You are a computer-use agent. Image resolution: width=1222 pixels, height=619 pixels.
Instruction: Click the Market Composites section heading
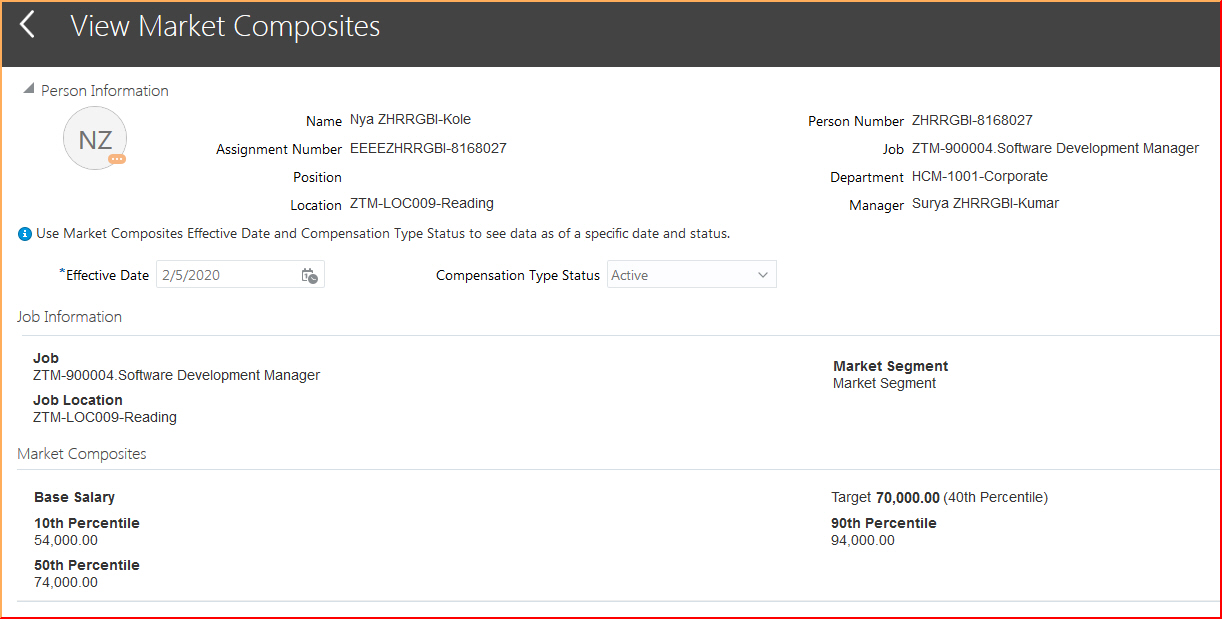82,454
